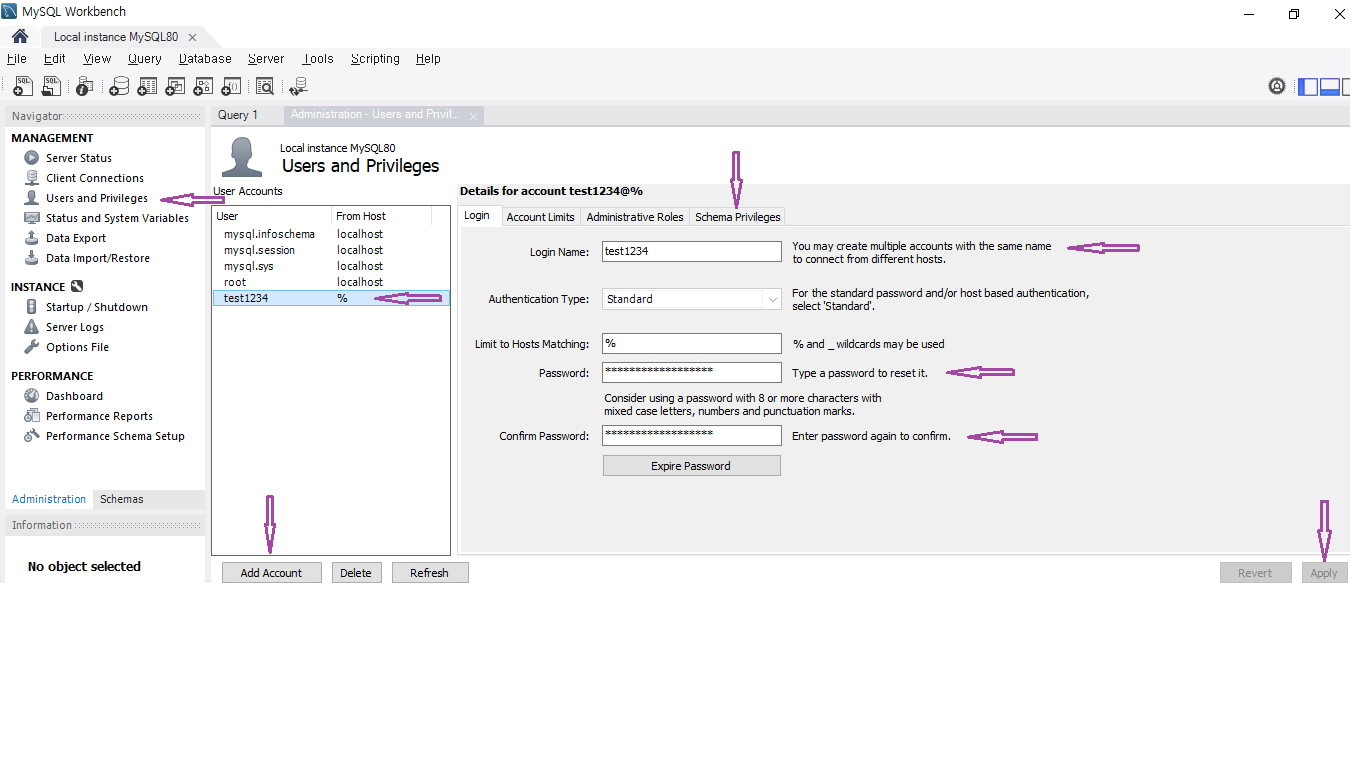Select the Administration navigator tab
Viewport: 1366px width, 764px height.
coord(49,499)
